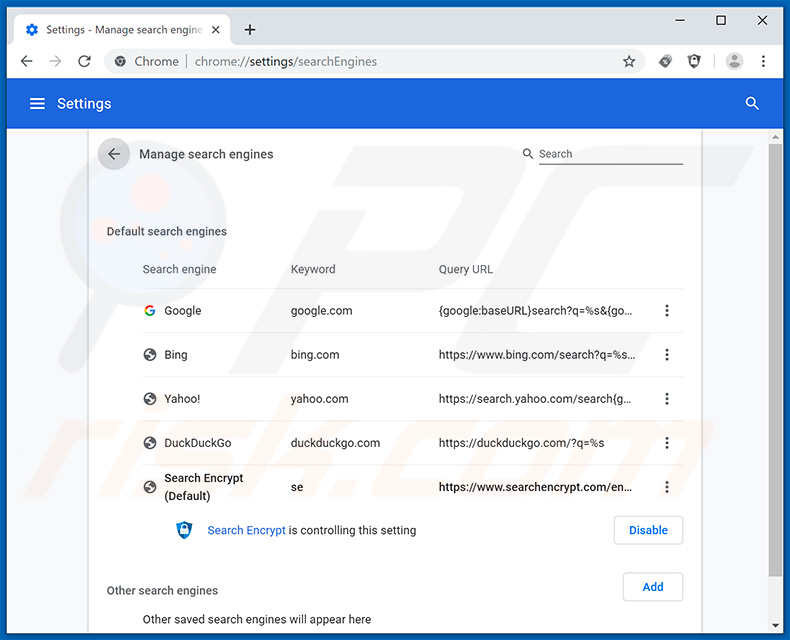Disable the Search Encrypt extension control
The width and height of the screenshot is (790, 640).
(x=648, y=530)
